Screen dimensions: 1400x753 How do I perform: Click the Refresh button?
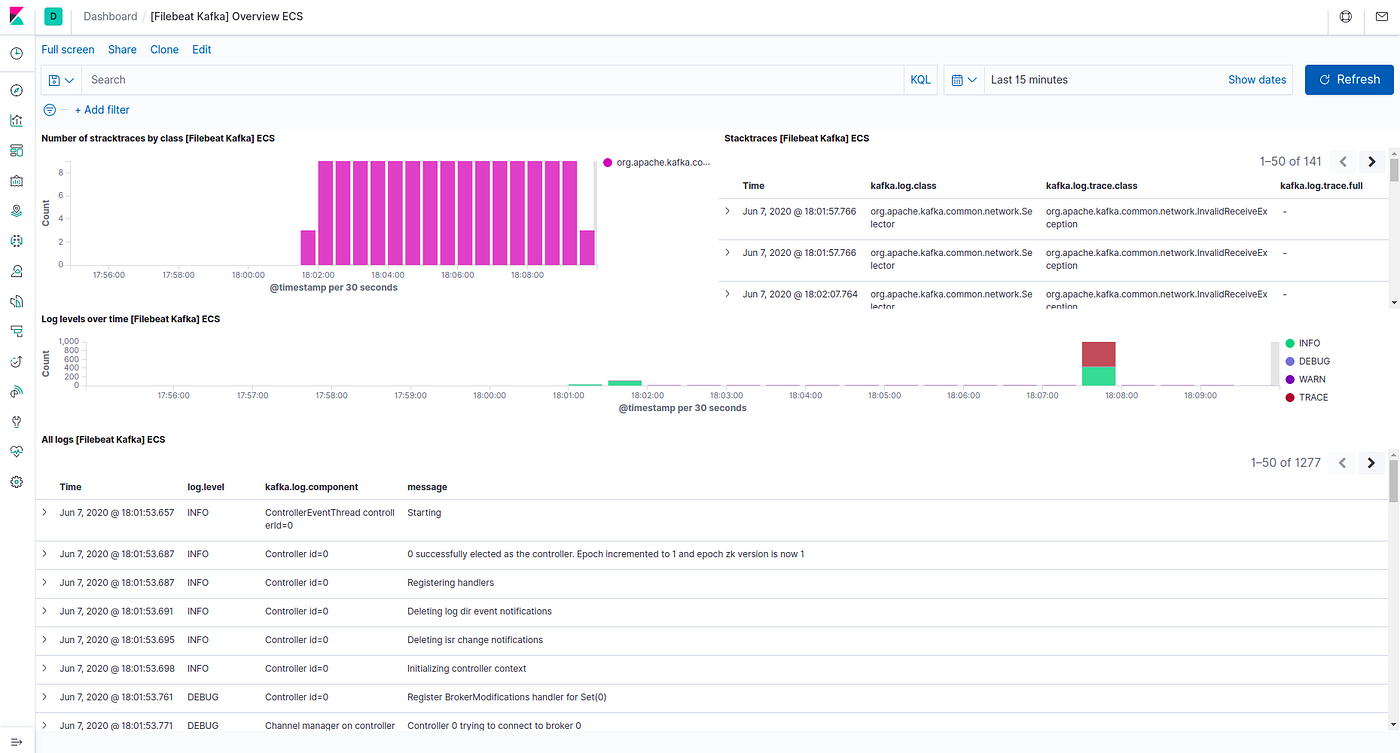point(1348,79)
